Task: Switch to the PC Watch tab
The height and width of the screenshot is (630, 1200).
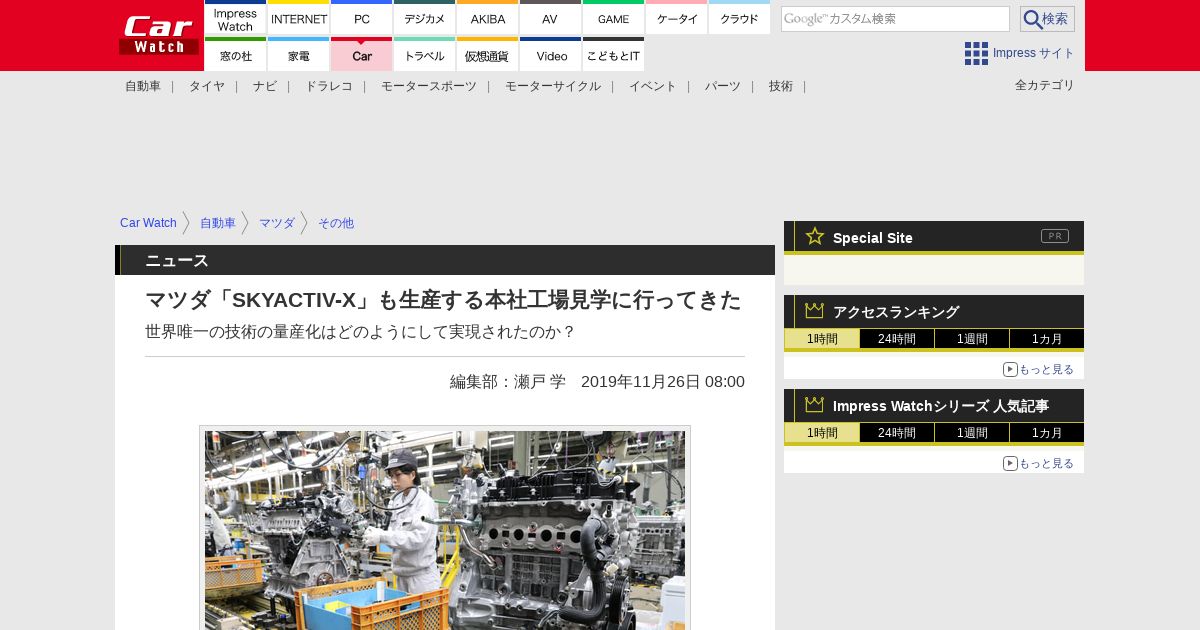Action: (x=362, y=18)
